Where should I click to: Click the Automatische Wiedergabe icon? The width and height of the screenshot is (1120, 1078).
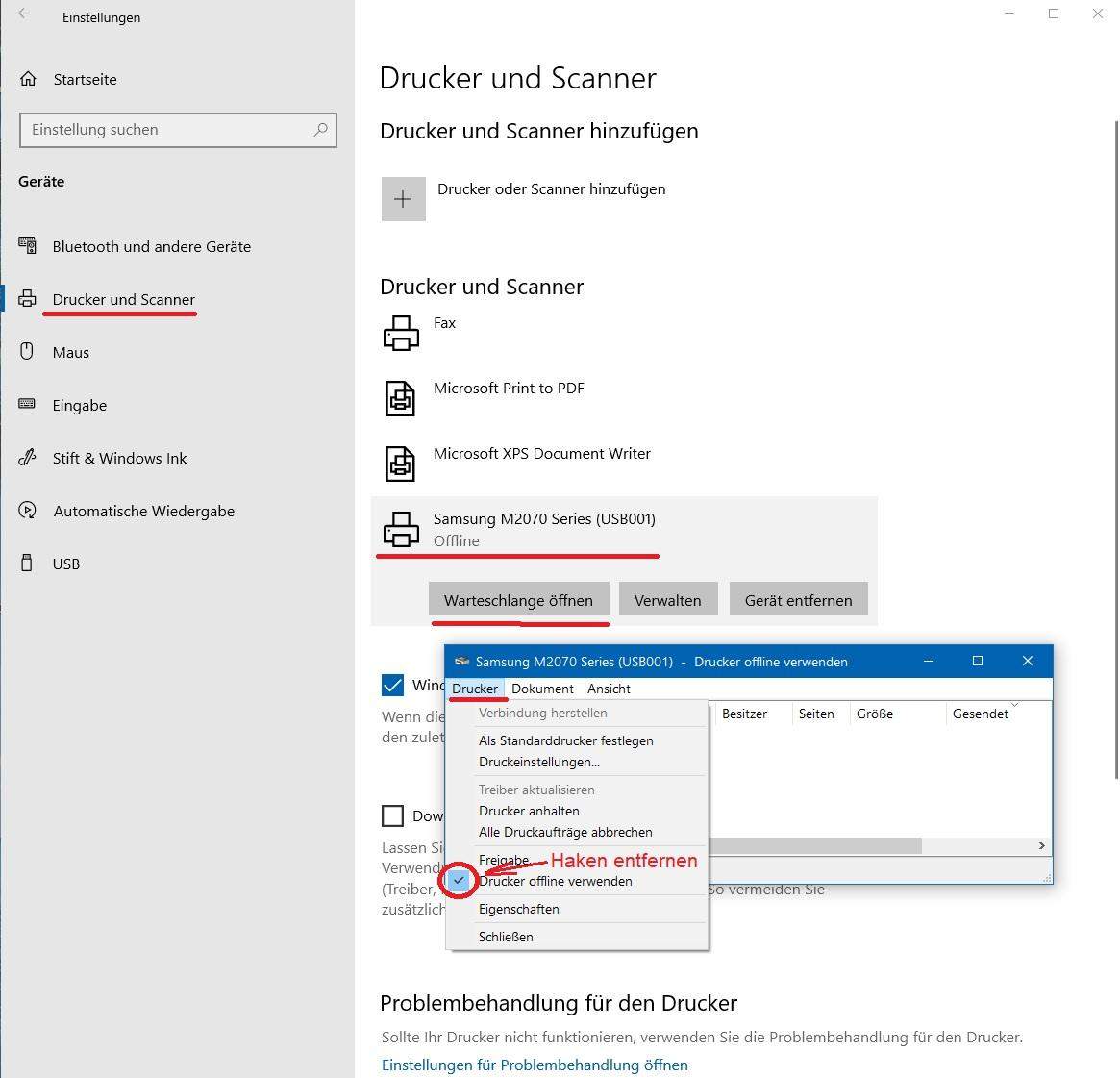point(27,510)
